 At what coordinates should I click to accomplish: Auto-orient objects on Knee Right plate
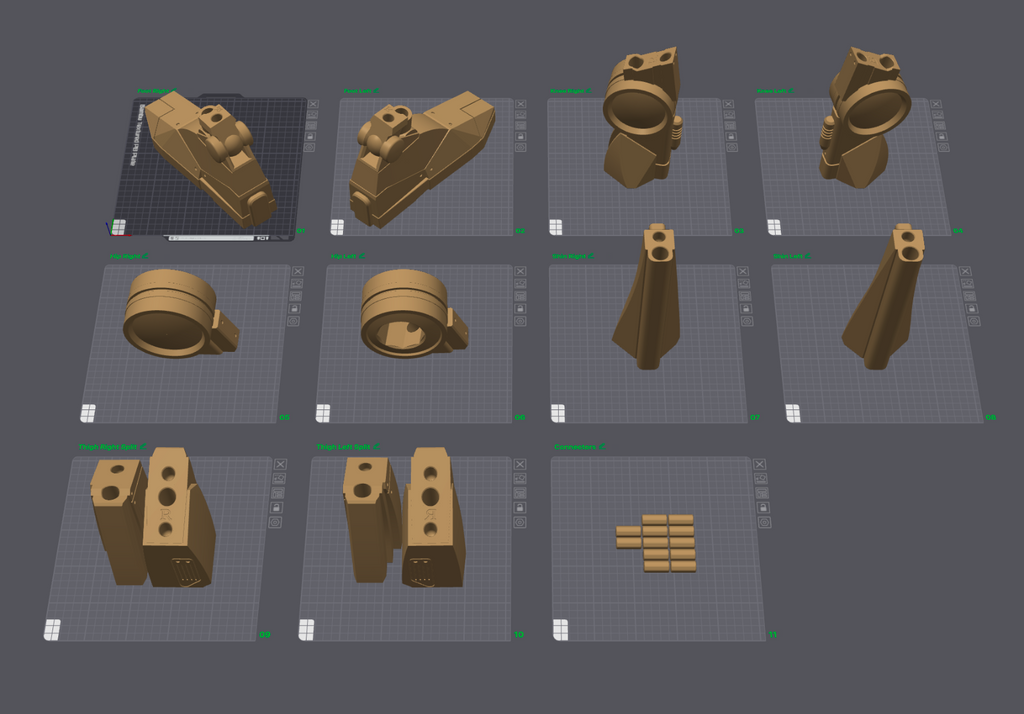(x=729, y=114)
